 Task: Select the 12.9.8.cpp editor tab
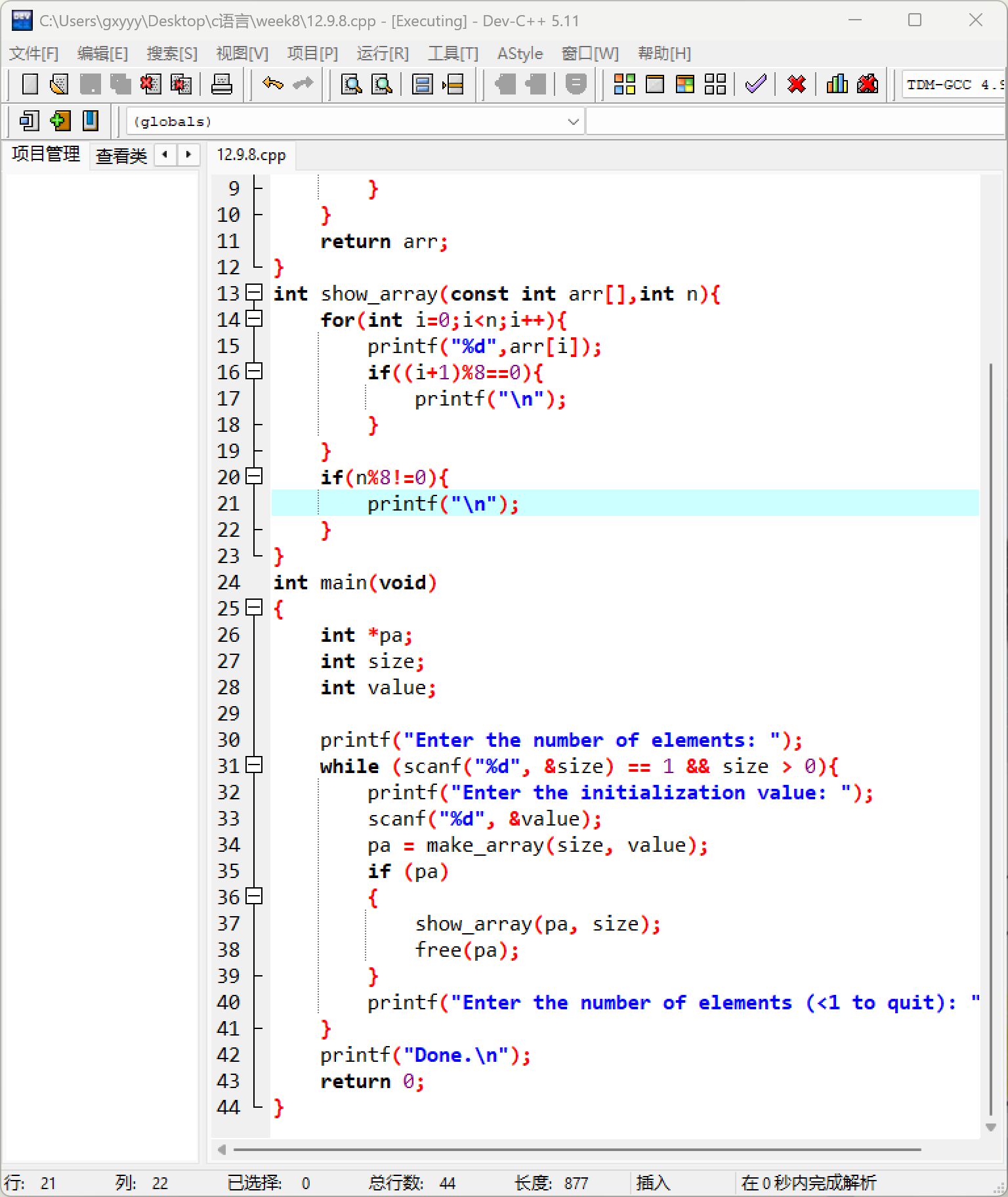[251, 155]
